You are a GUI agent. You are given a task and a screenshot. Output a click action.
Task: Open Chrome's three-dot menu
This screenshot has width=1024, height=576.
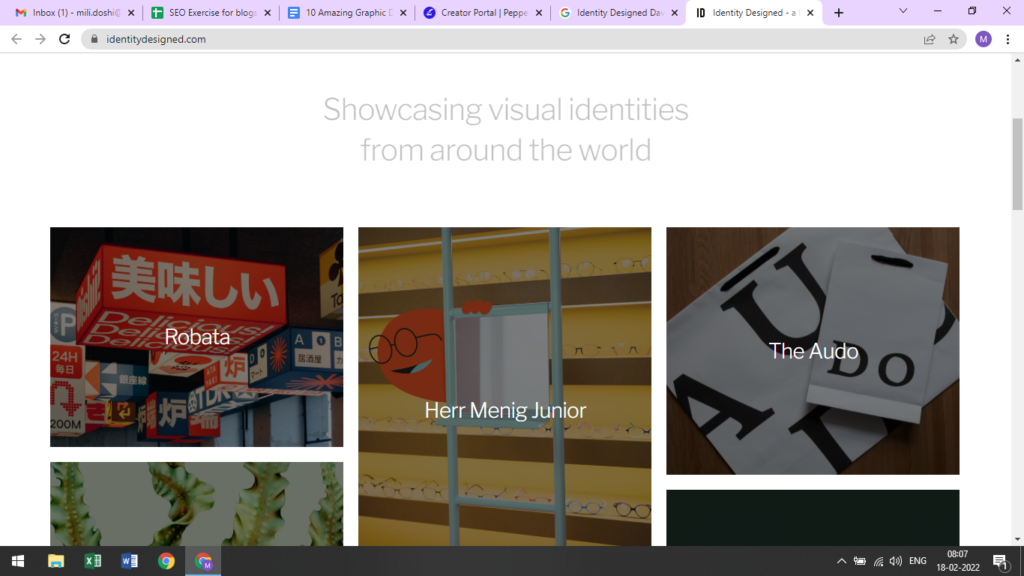1008,39
